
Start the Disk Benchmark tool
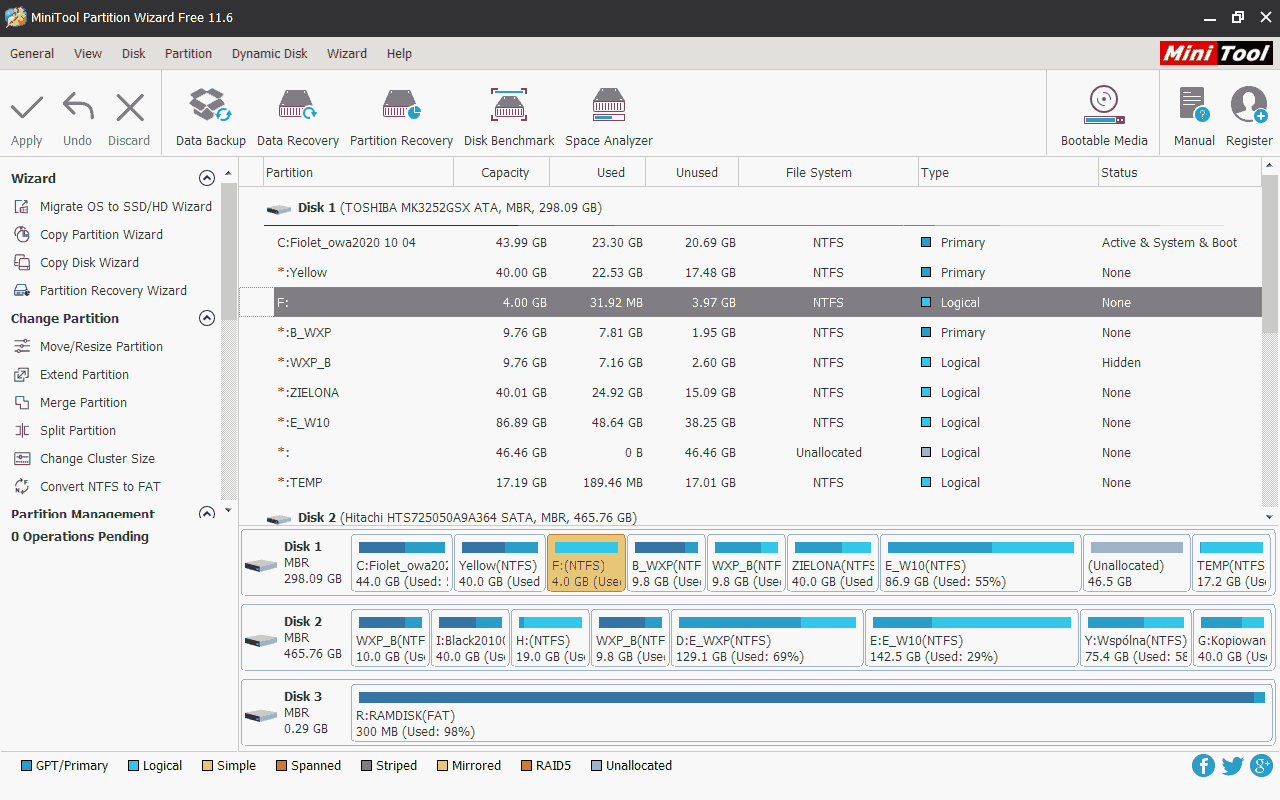(508, 116)
